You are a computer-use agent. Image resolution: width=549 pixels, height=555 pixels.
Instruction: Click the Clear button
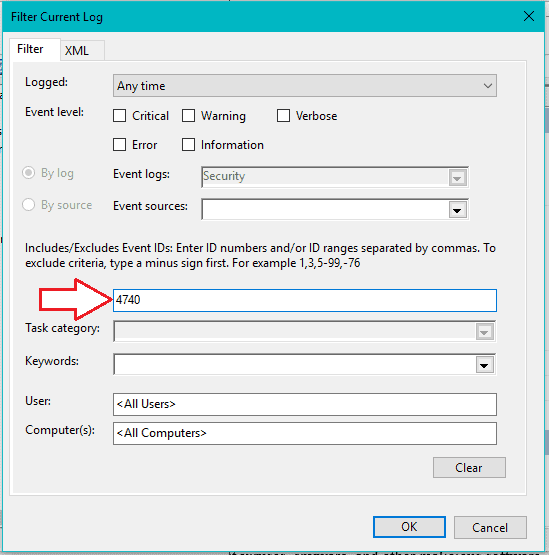point(469,468)
